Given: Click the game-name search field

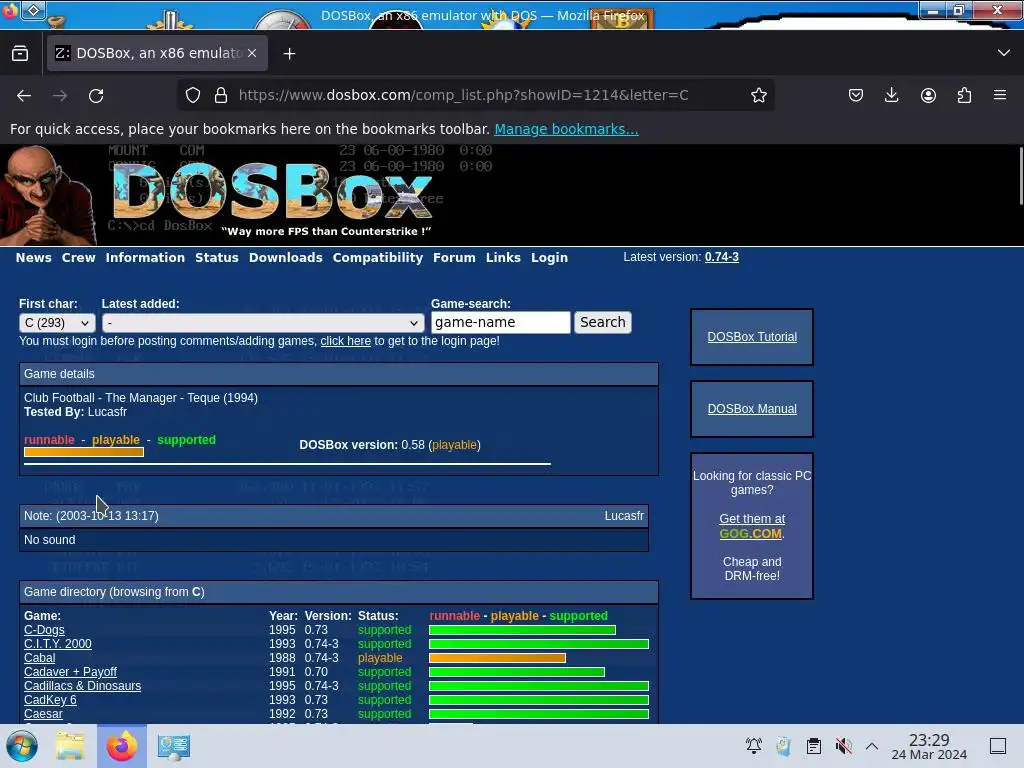Looking at the screenshot, I should click(x=500, y=322).
